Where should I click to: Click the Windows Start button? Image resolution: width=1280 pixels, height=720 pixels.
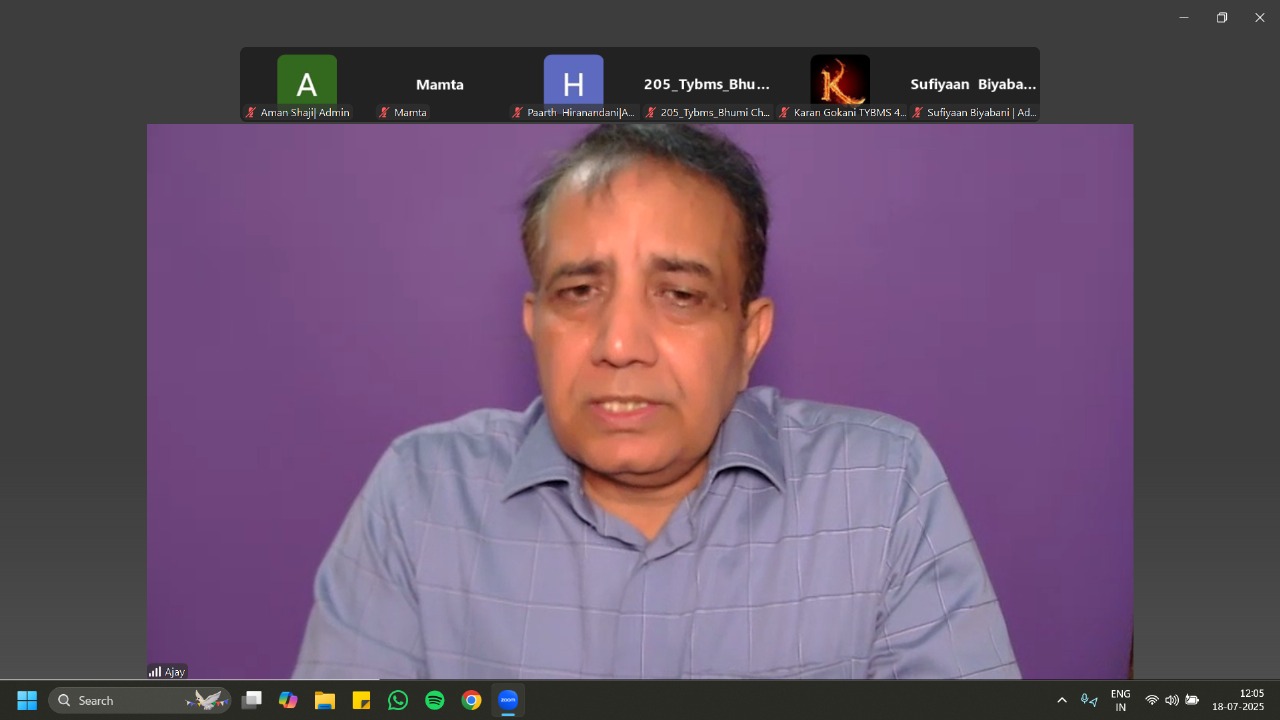27,700
